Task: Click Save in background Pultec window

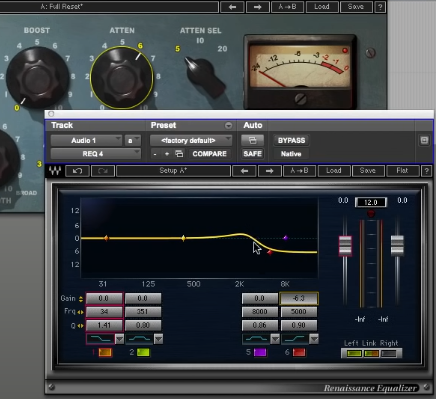Action: click(x=356, y=7)
